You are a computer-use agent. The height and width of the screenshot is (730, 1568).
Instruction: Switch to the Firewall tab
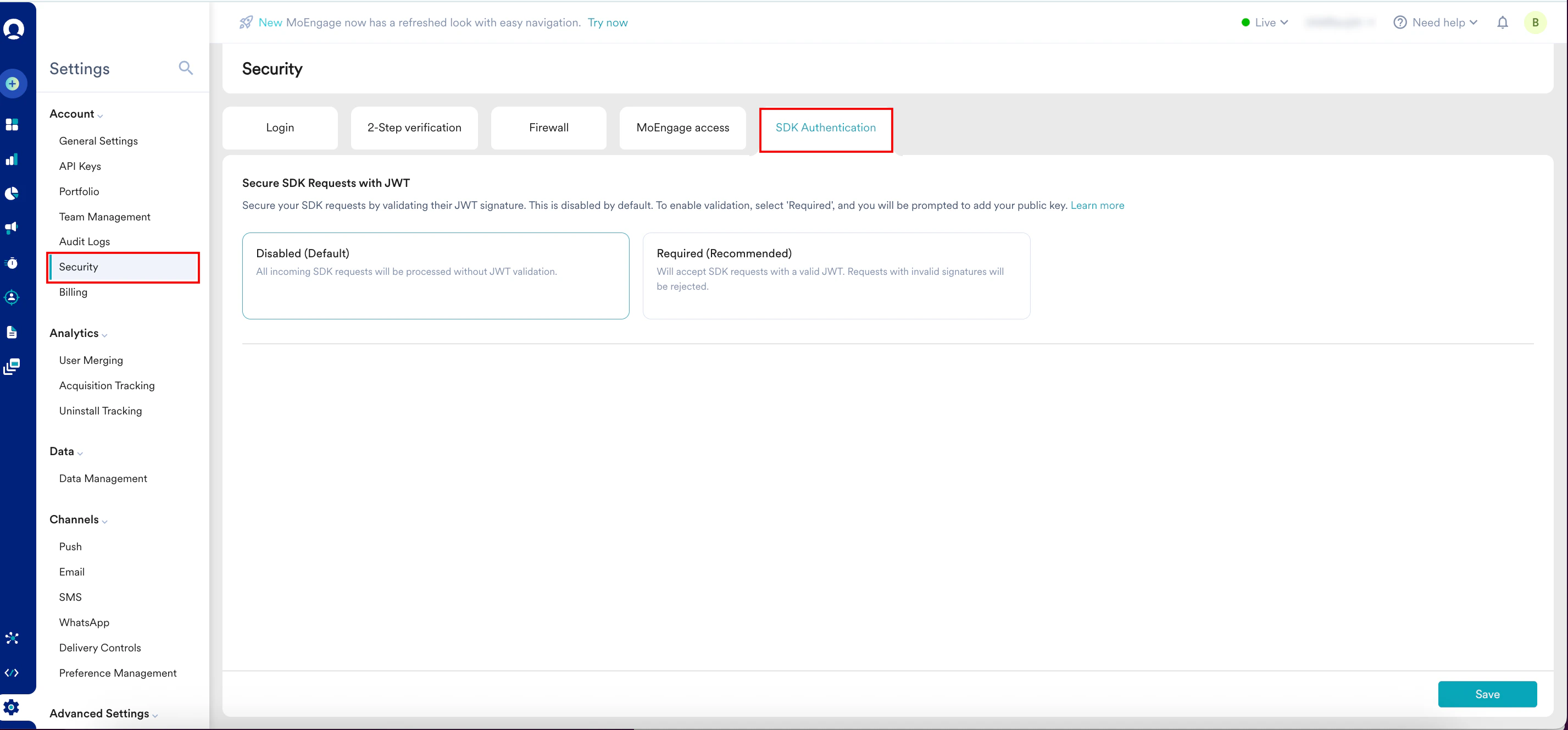coord(548,128)
